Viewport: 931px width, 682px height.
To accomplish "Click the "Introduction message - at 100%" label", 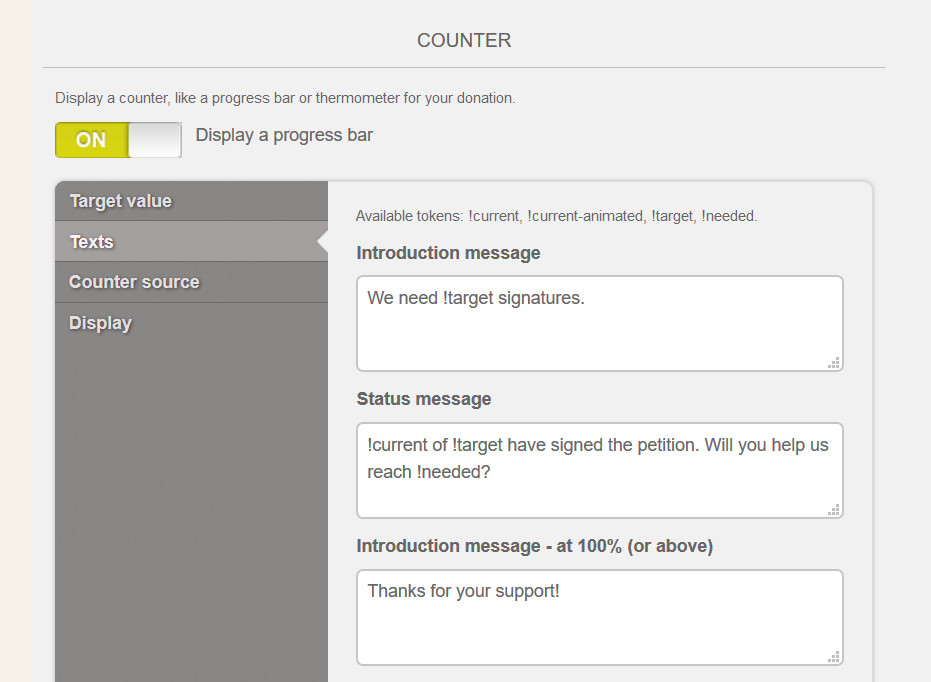I will click(x=534, y=546).
